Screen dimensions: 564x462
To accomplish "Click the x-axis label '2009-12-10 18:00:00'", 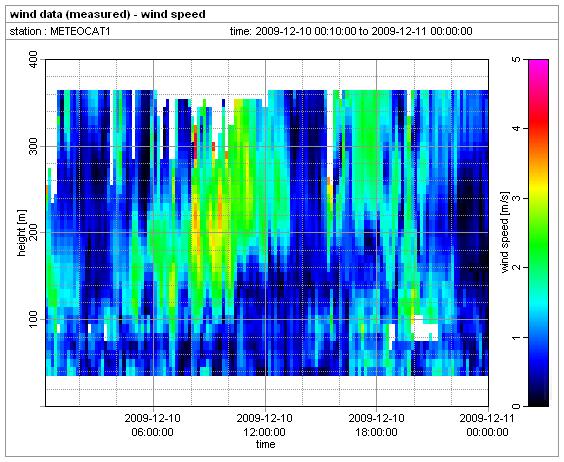I will (x=376, y=425).
